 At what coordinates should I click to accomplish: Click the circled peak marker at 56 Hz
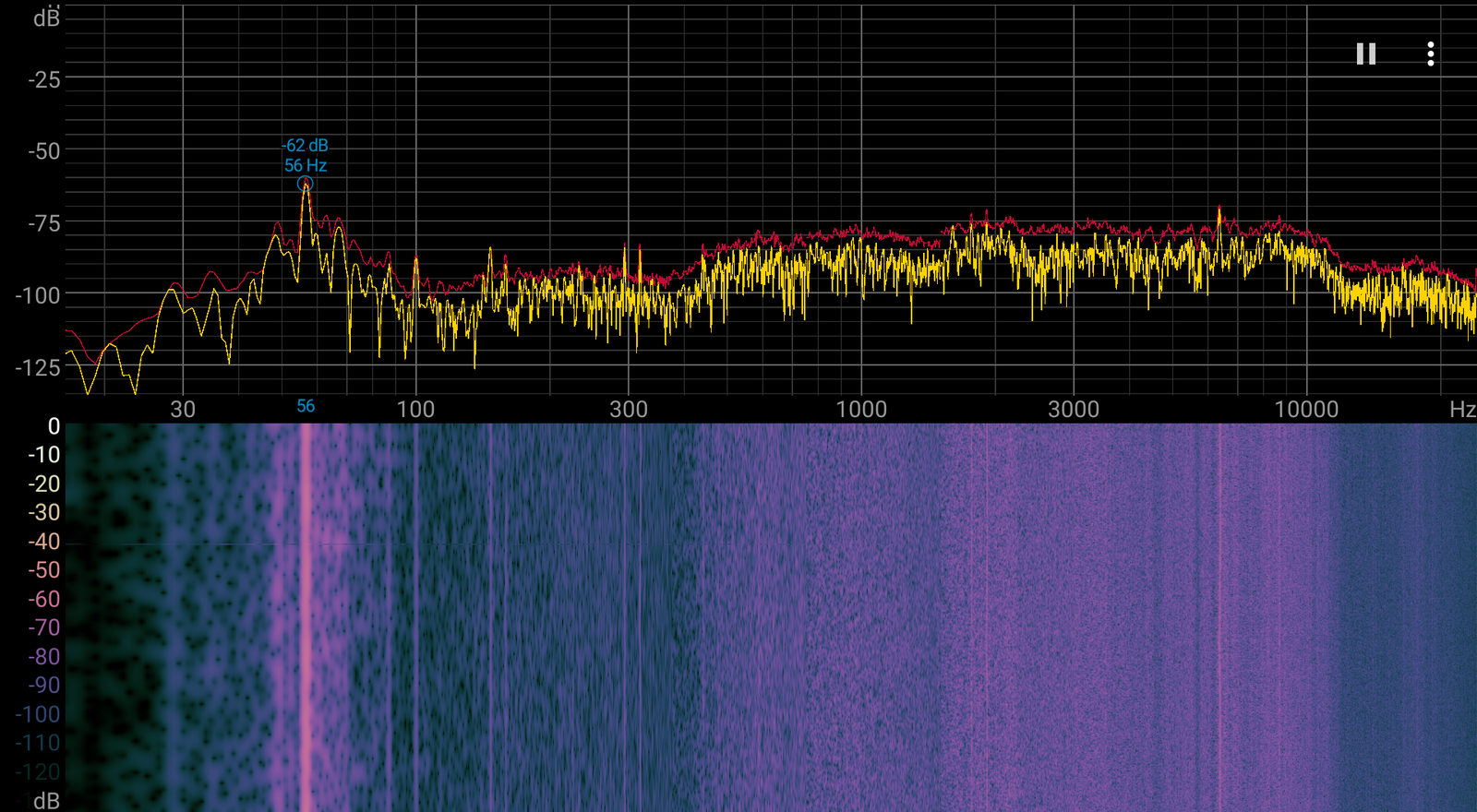point(306,184)
